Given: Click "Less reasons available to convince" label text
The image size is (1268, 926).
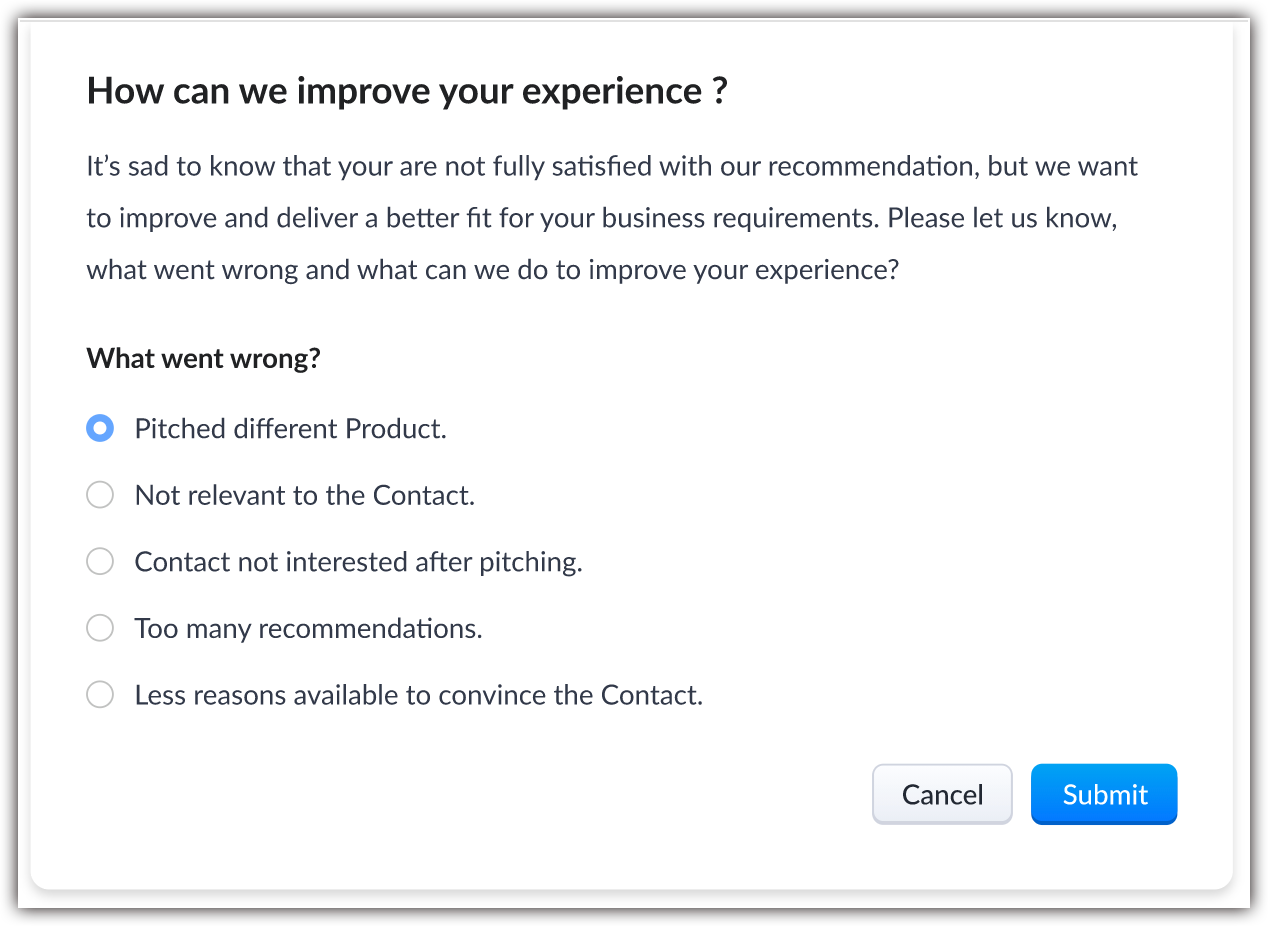Looking at the screenshot, I should click(x=418, y=695).
